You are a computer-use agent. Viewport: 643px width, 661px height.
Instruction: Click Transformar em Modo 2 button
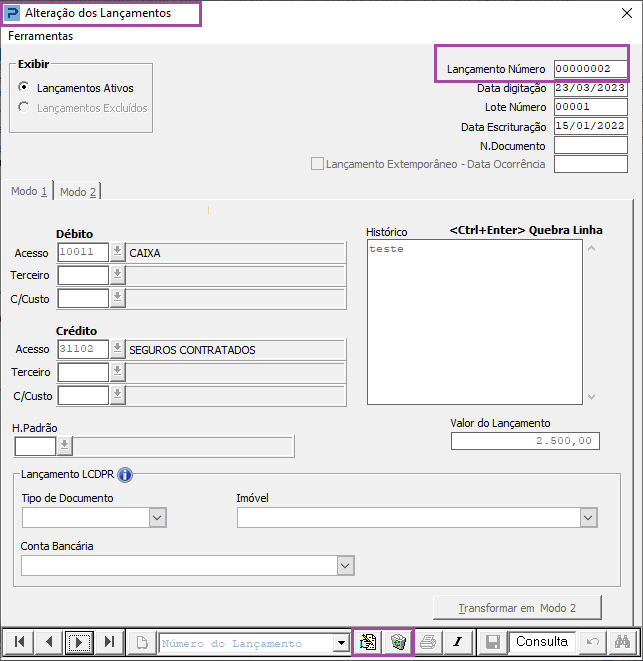517,608
